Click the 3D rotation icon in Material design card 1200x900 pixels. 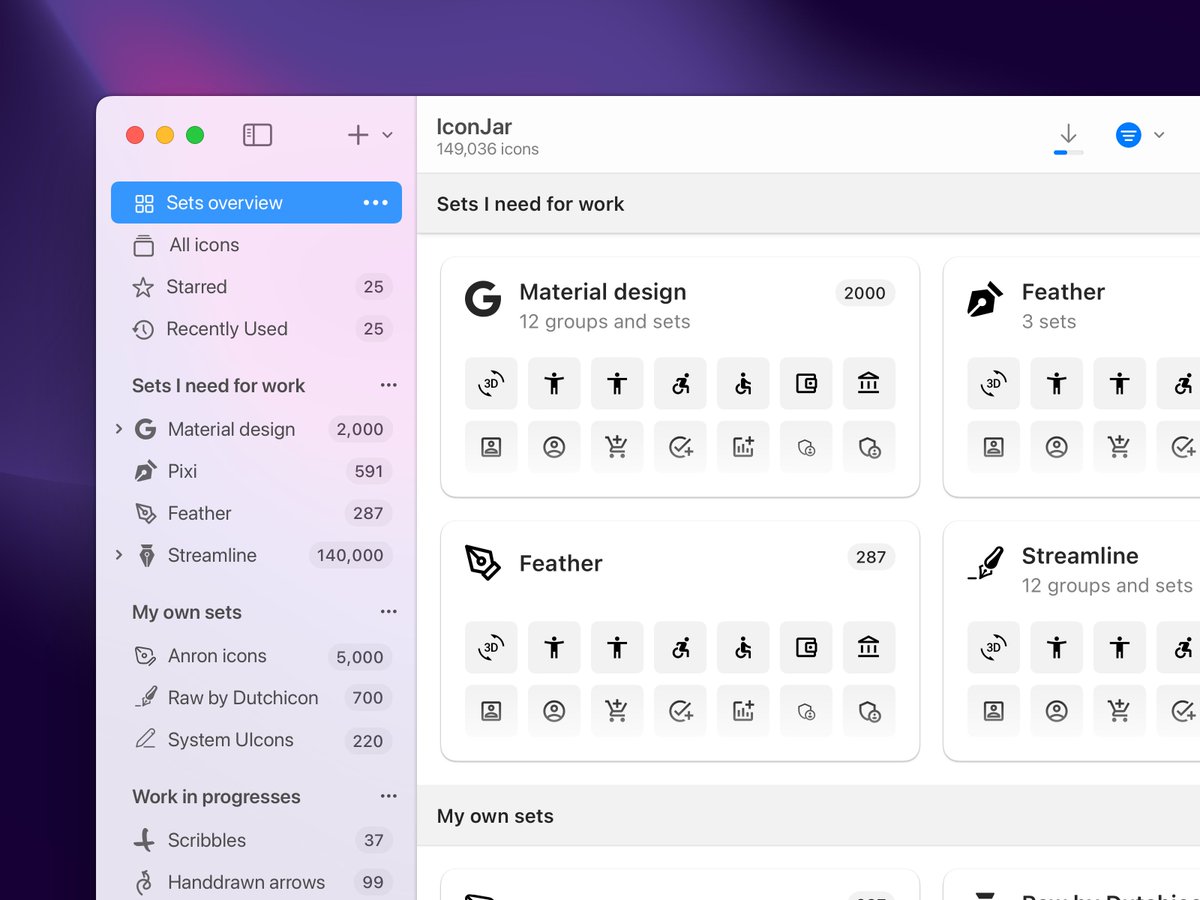pyautogui.click(x=491, y=383)
